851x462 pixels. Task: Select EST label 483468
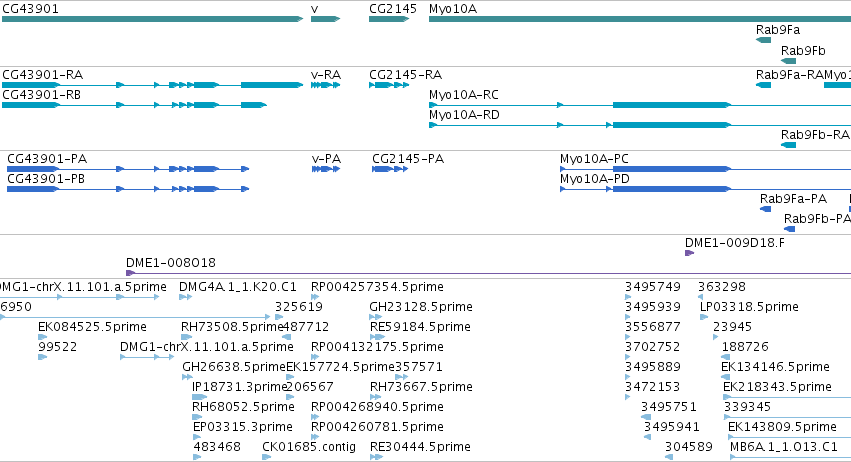[217, 447]
